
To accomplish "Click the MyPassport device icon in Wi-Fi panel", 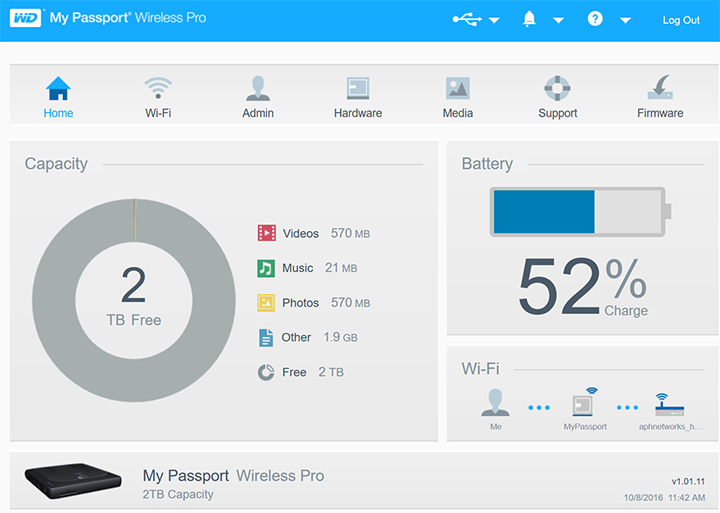I will pyautogui.click(x=585, y=403).
